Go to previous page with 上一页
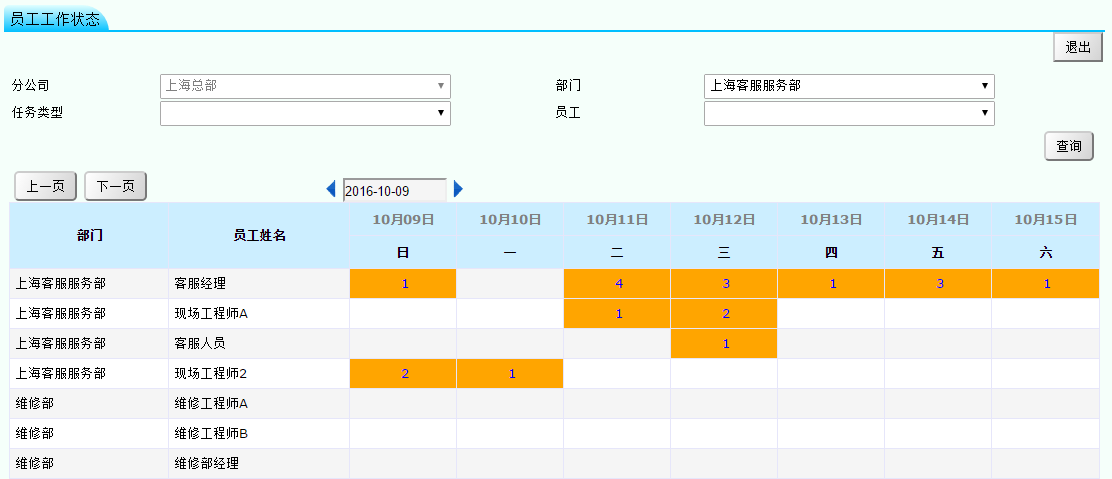Image resolution: width=1112 pixels, height=479 pixels. 46,186
